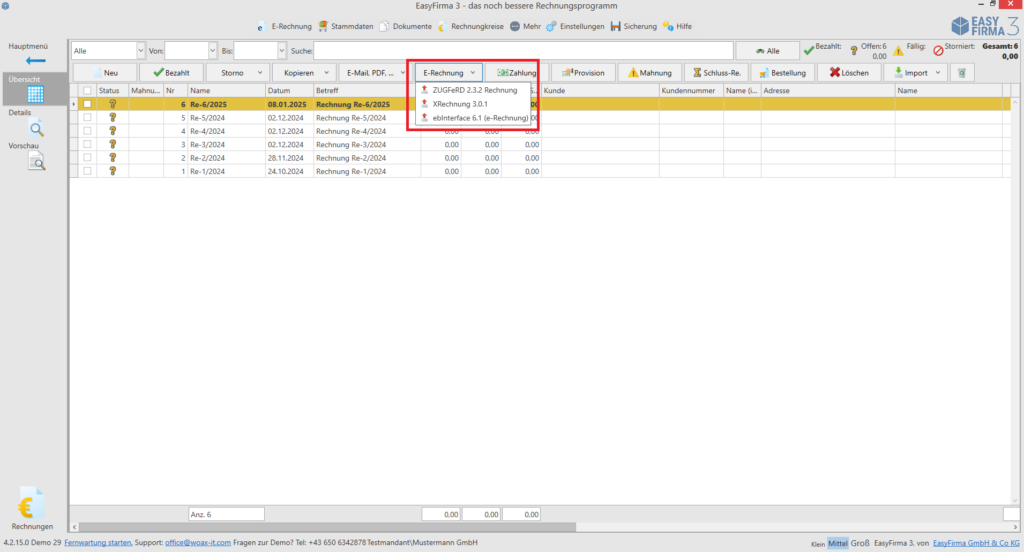Click the EasyFirma 3 logo
The width and height of the screenshot is (1024, 552).
click(985, 26)
